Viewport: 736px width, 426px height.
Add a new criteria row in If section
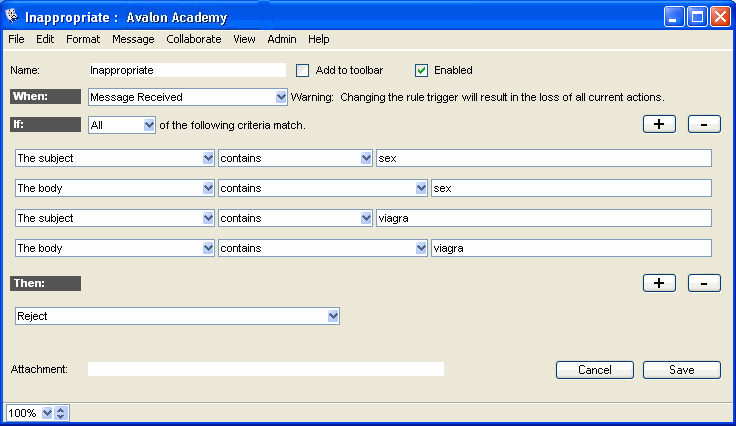[x=659, y=124]
